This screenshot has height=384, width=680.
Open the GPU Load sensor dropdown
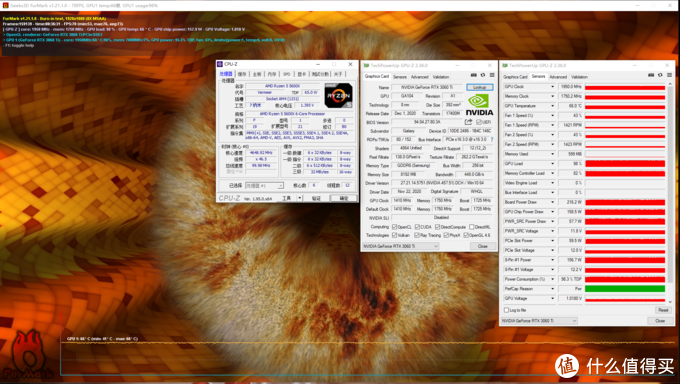click(552, 164)
